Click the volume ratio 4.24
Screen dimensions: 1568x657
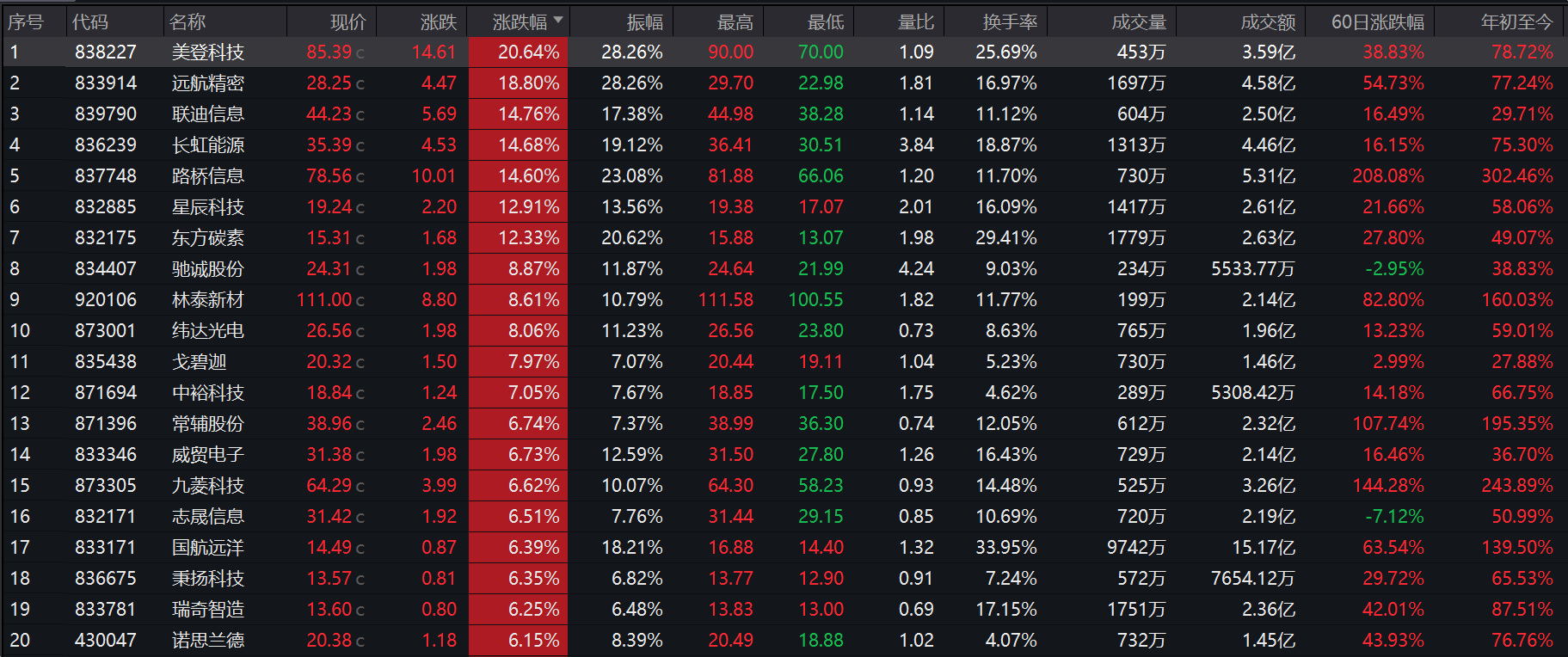click(916, 269)
